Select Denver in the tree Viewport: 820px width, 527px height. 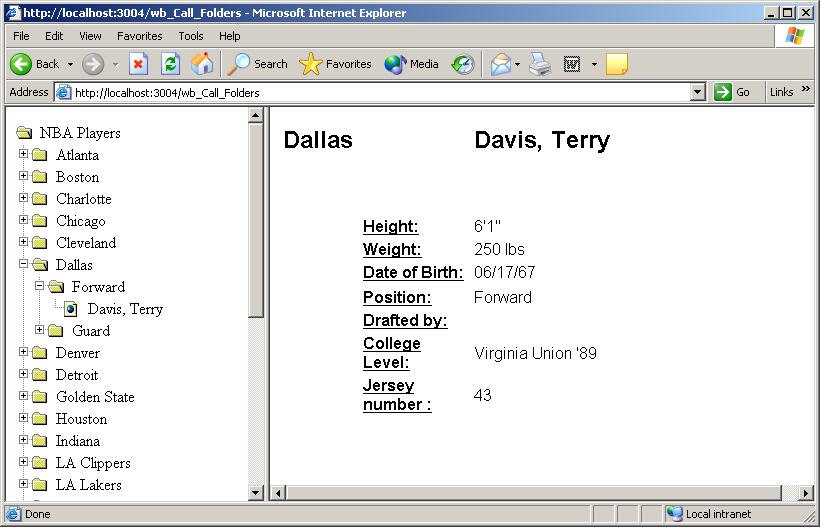[77, 353]
